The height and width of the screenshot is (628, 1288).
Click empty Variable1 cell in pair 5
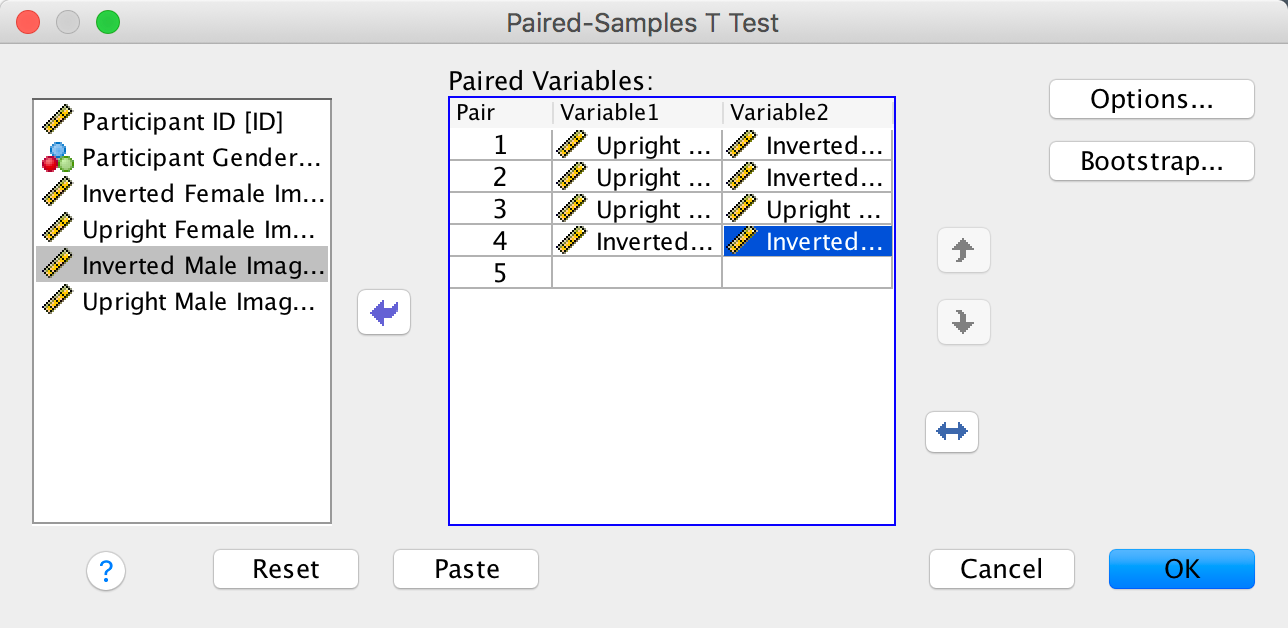coord(637,273)
